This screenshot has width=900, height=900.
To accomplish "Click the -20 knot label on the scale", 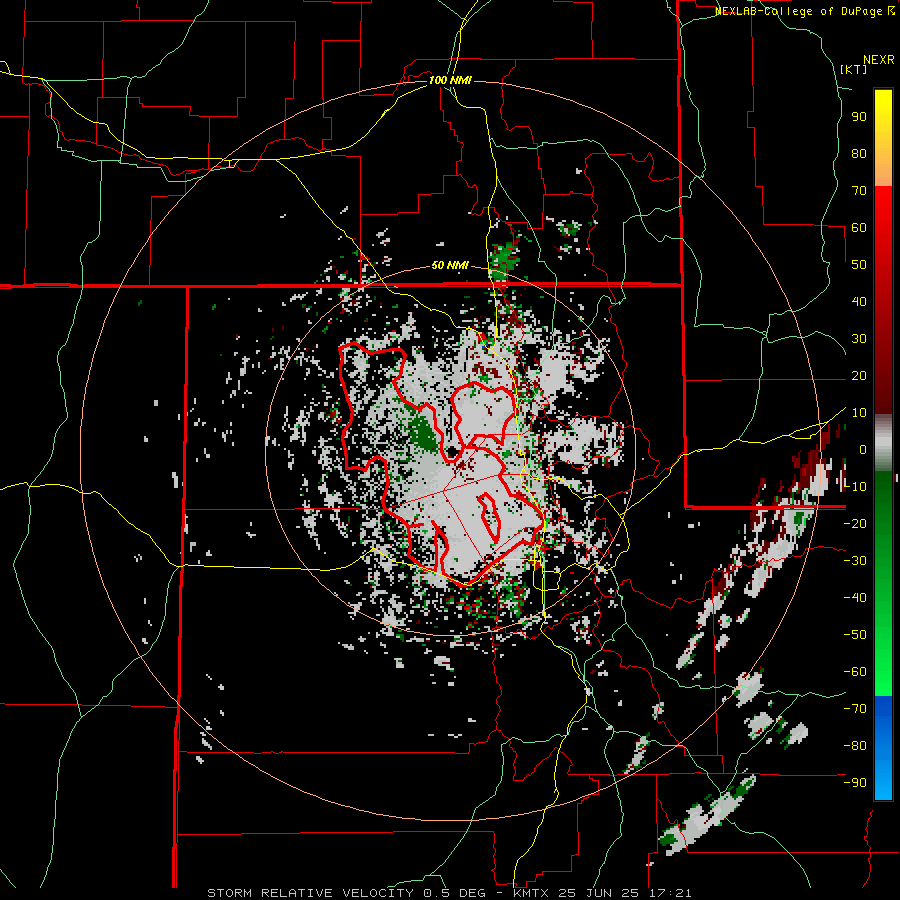I will pos(855,524).
